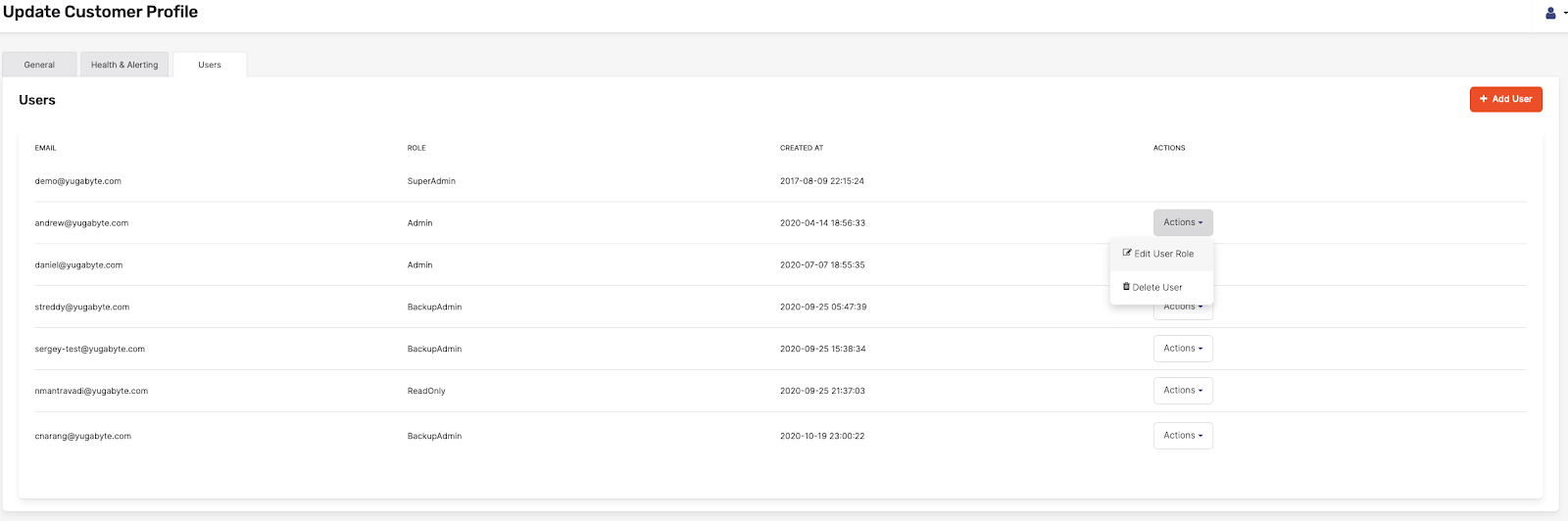Click the Users section heading
The width and height of the screenshot is (1568, 521).
(37, 100)
